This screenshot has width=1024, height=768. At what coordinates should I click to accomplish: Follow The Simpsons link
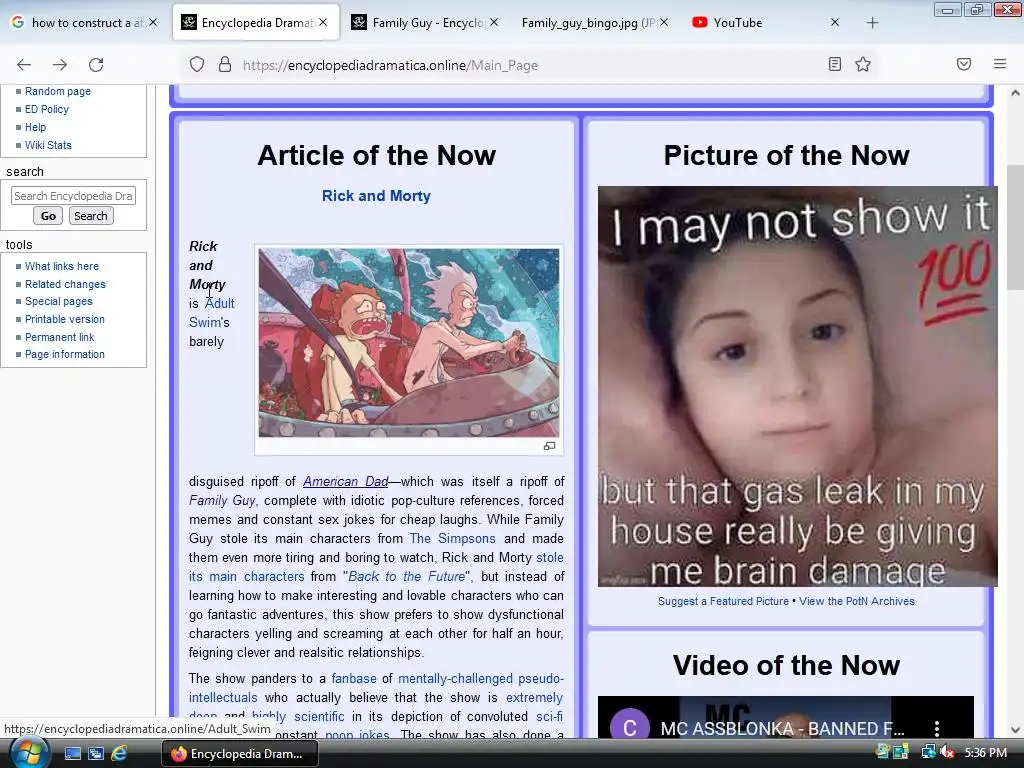[x=453, y=539]
